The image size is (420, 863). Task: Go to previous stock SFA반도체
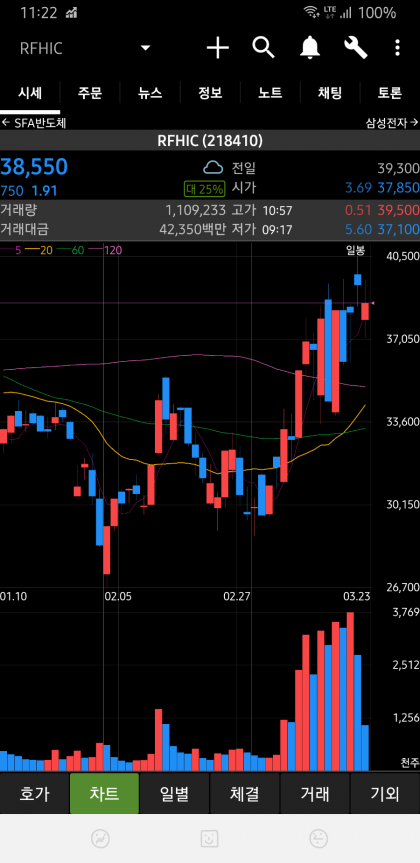coord(34,123)
